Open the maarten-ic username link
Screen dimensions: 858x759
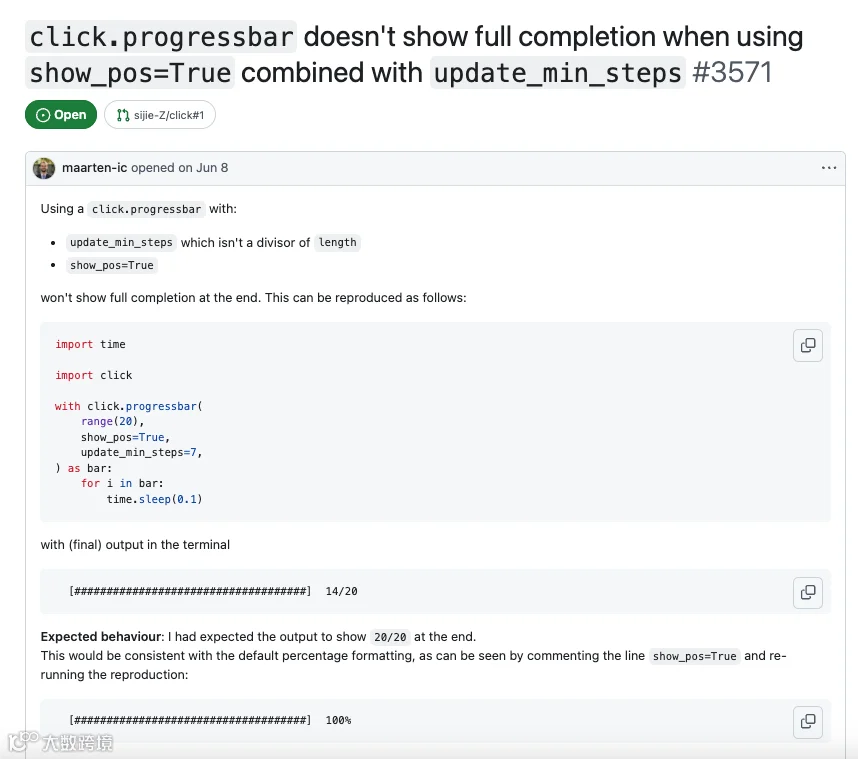coord(94,168)
